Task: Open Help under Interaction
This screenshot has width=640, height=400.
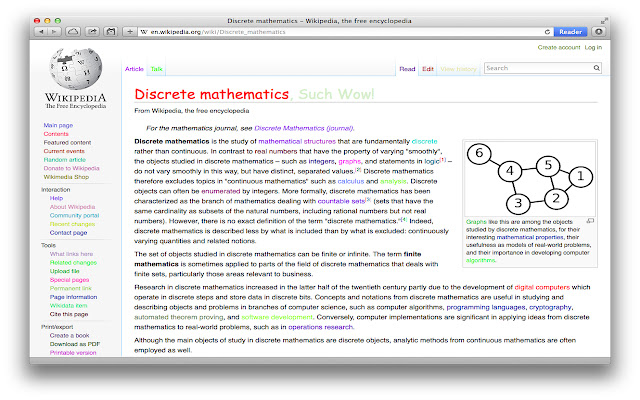Action: pyautogui.click(x=56, y=198)
